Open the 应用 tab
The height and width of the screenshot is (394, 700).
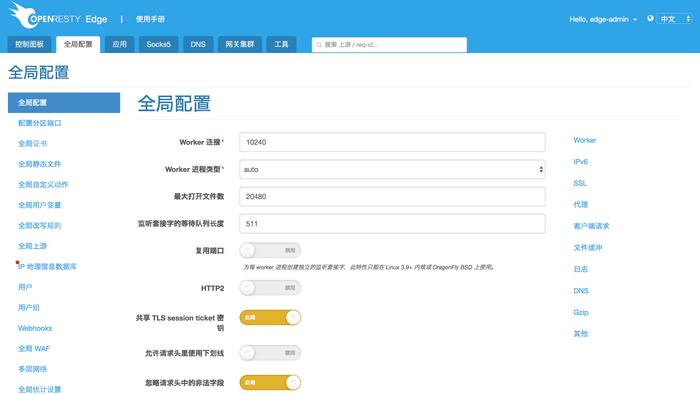[x=119, y=44]
